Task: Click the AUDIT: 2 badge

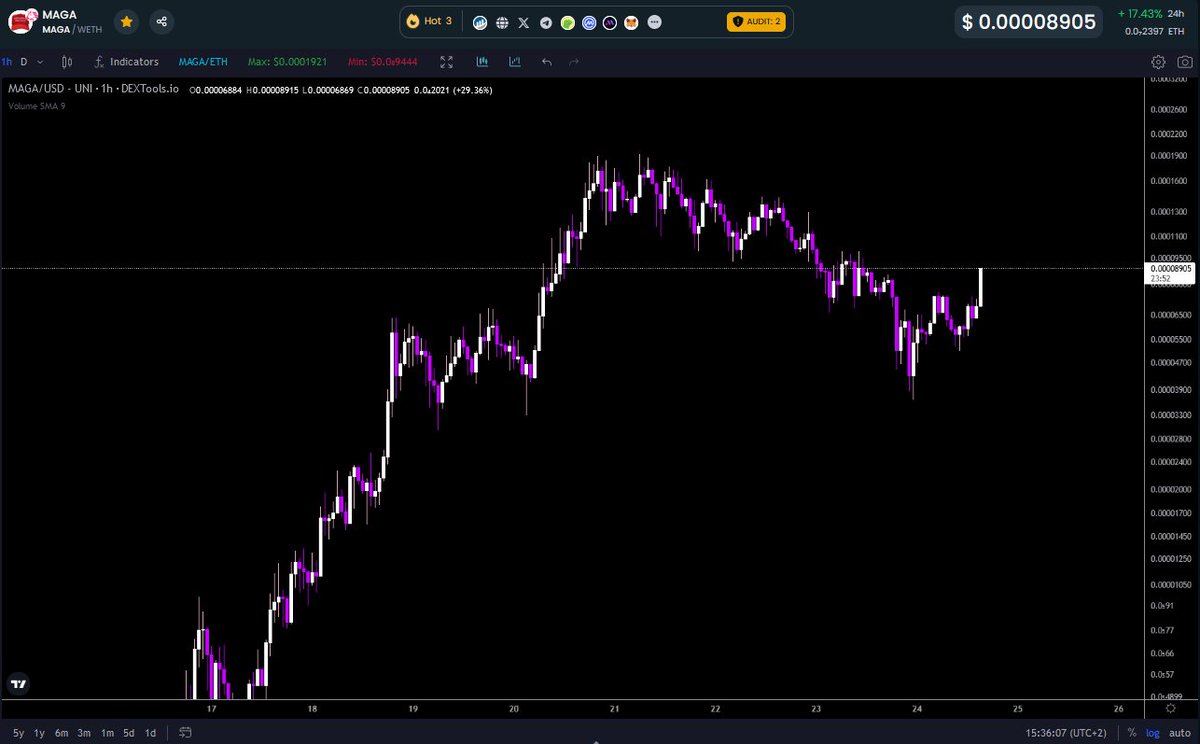Action: pyautogui.click(x=755, y=21)
